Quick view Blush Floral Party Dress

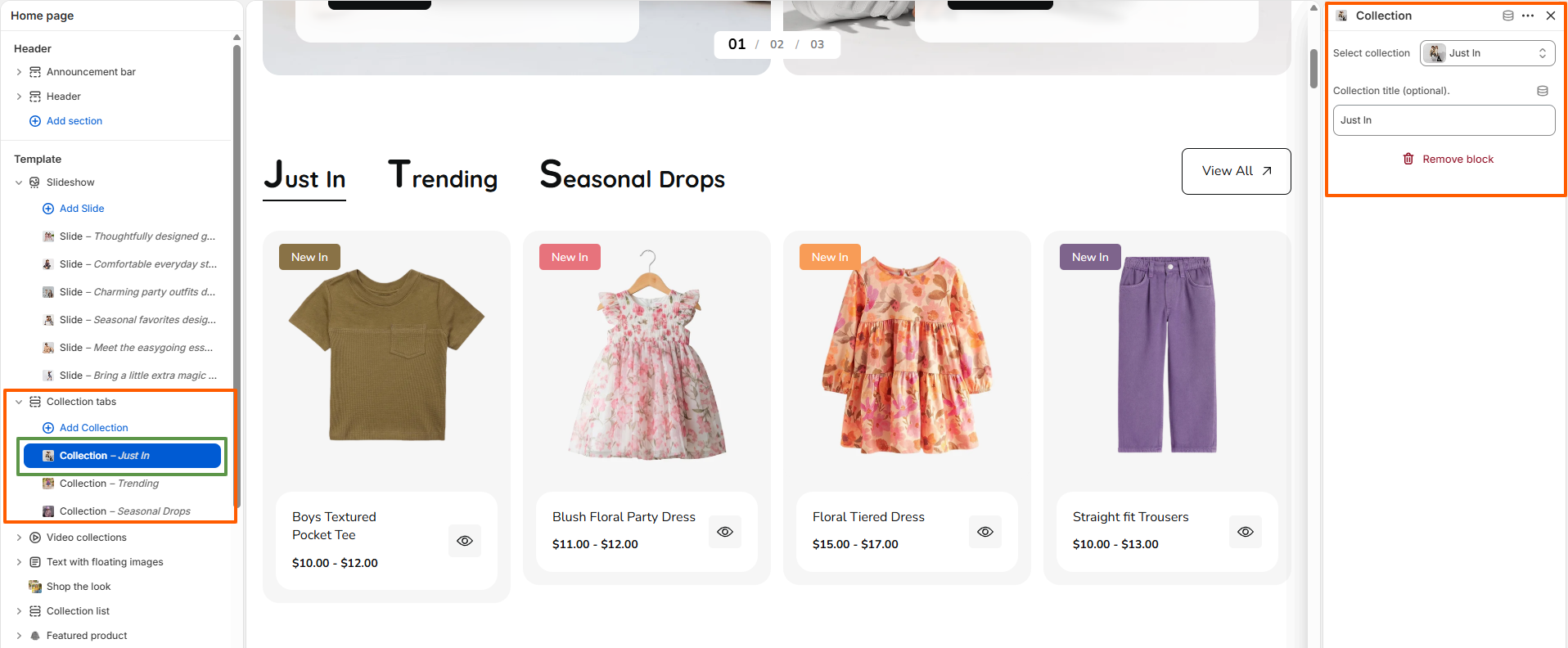tap(725, 532)
